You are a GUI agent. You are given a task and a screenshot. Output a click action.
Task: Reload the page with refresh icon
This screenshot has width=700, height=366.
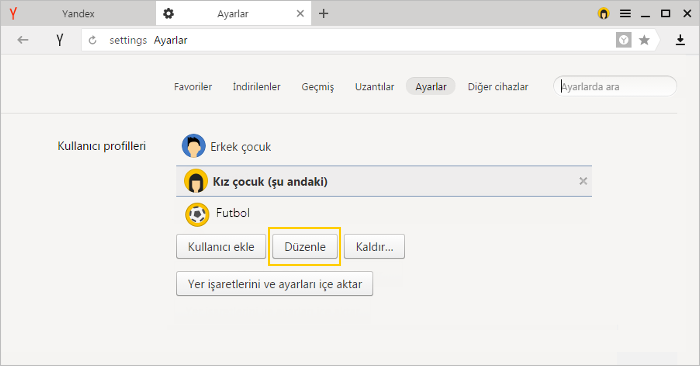(x=92, y=40)
